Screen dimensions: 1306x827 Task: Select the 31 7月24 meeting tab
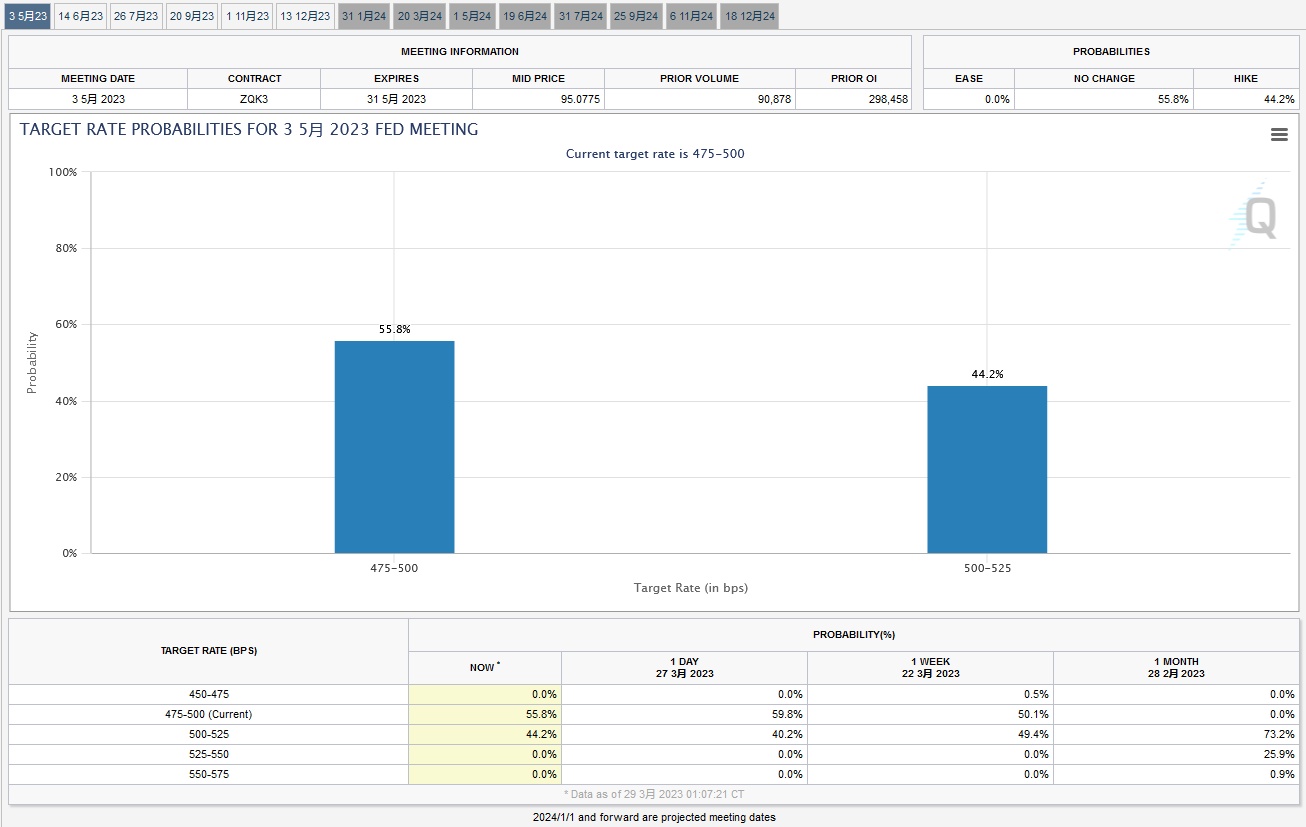pos(581,16)
